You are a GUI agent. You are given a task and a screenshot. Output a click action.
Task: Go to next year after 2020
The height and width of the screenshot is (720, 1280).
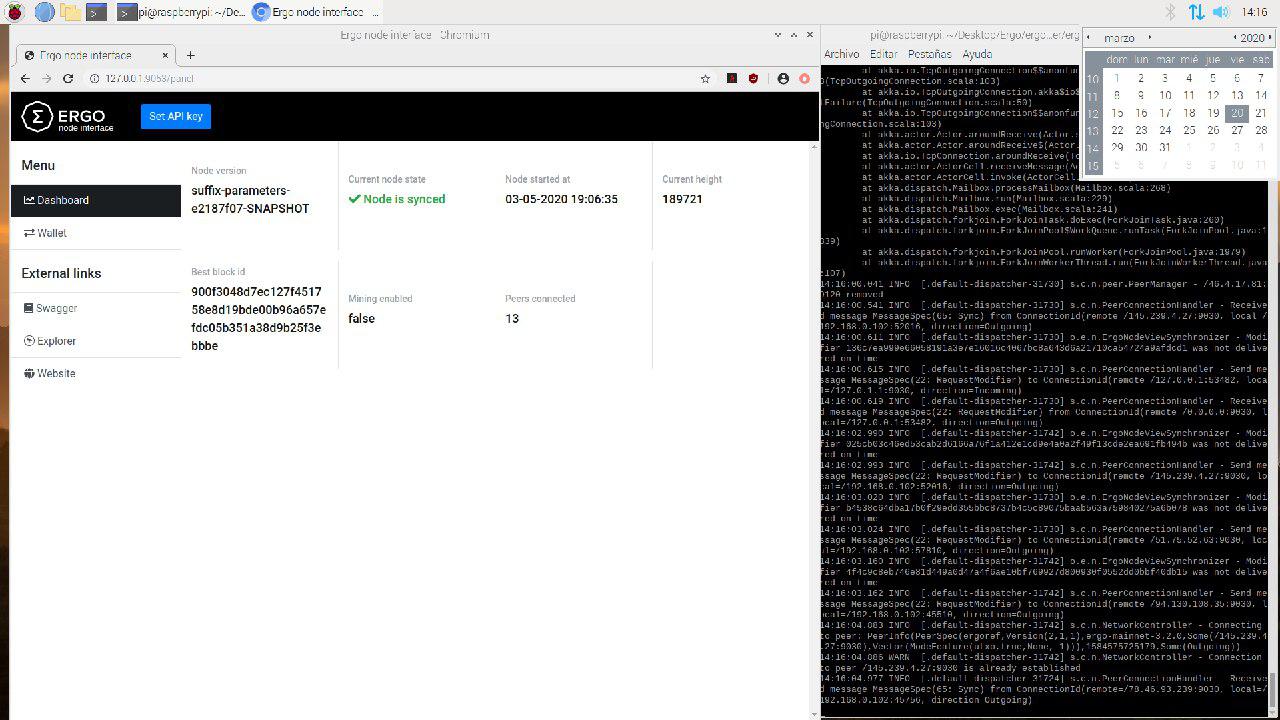tap(1270, 38)
